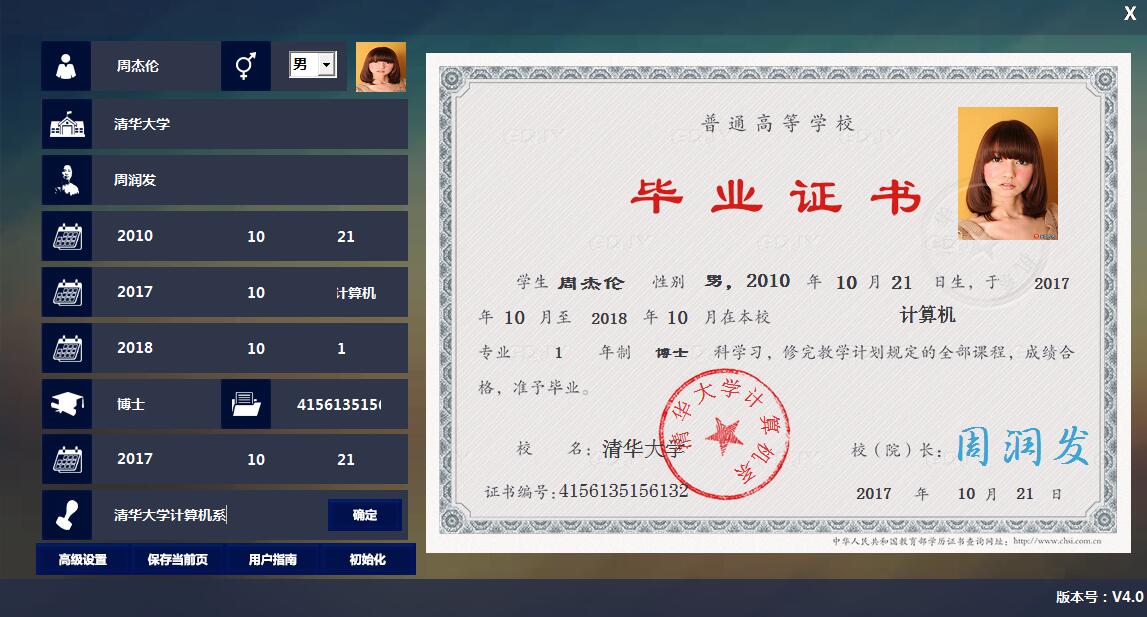
Task: Click the school building icon beside 清华大学
Action: click(67, 124)
